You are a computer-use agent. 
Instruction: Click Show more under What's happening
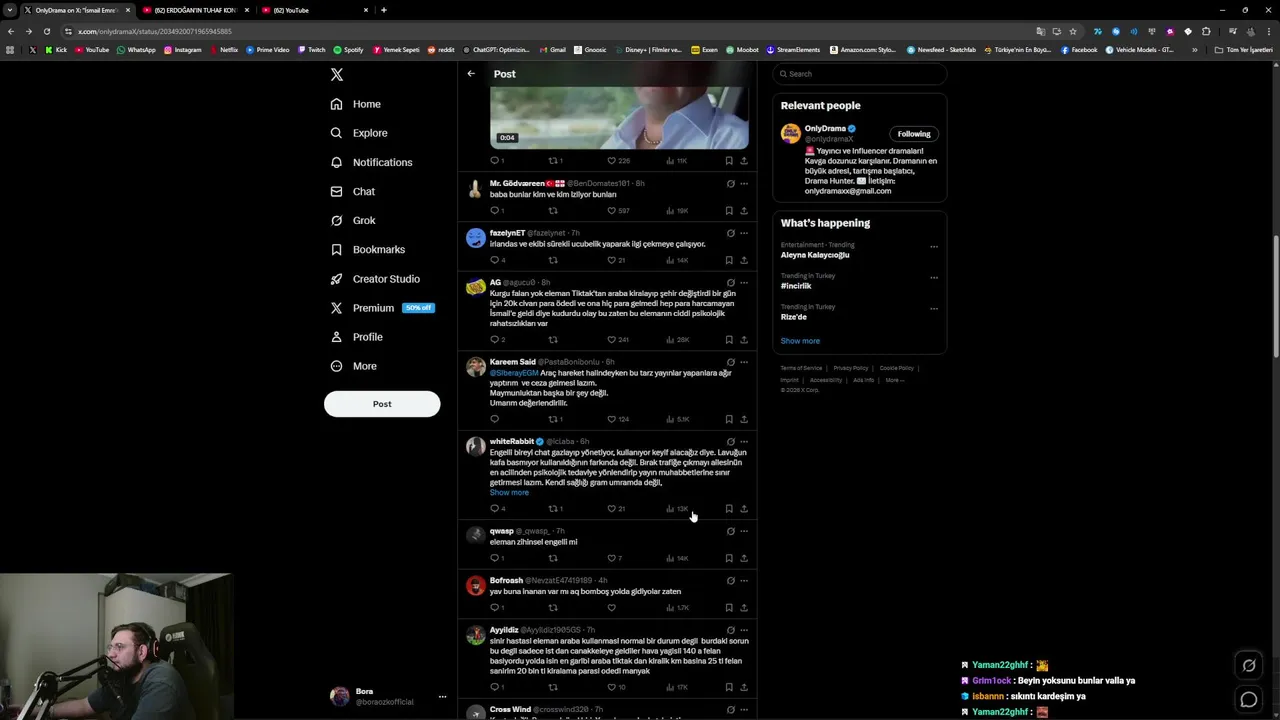pos(800,341)
